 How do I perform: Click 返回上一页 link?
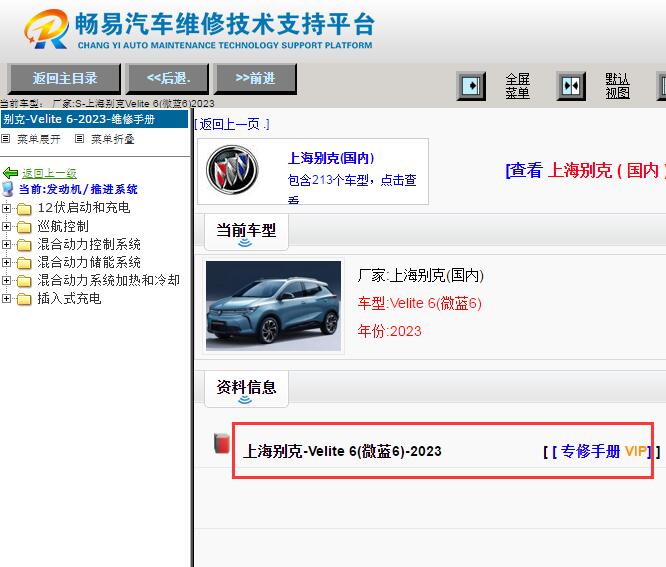tap(232, 124)
